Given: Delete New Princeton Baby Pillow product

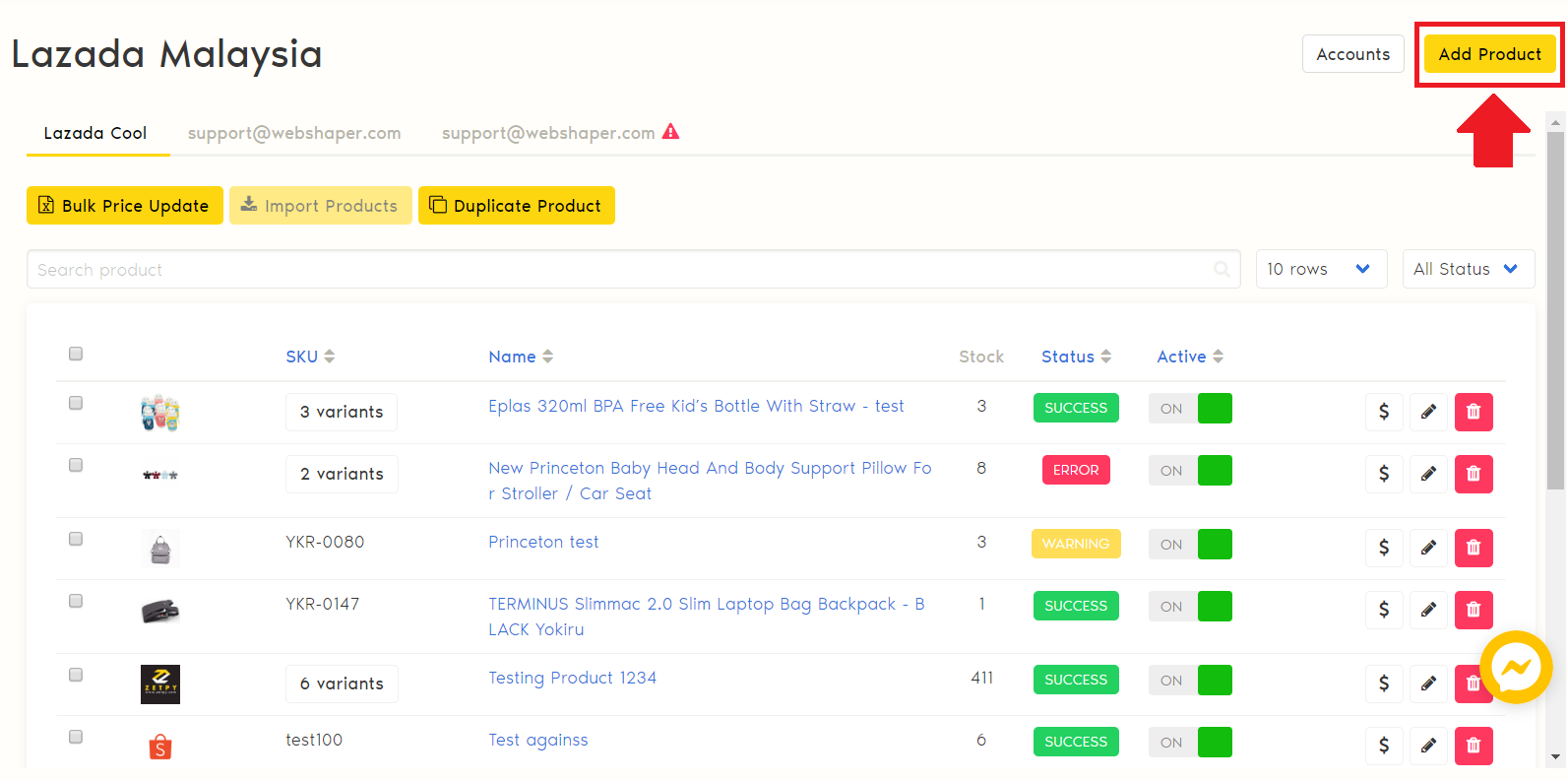Looking at the screenshot, I should (x=1474, y=474).
